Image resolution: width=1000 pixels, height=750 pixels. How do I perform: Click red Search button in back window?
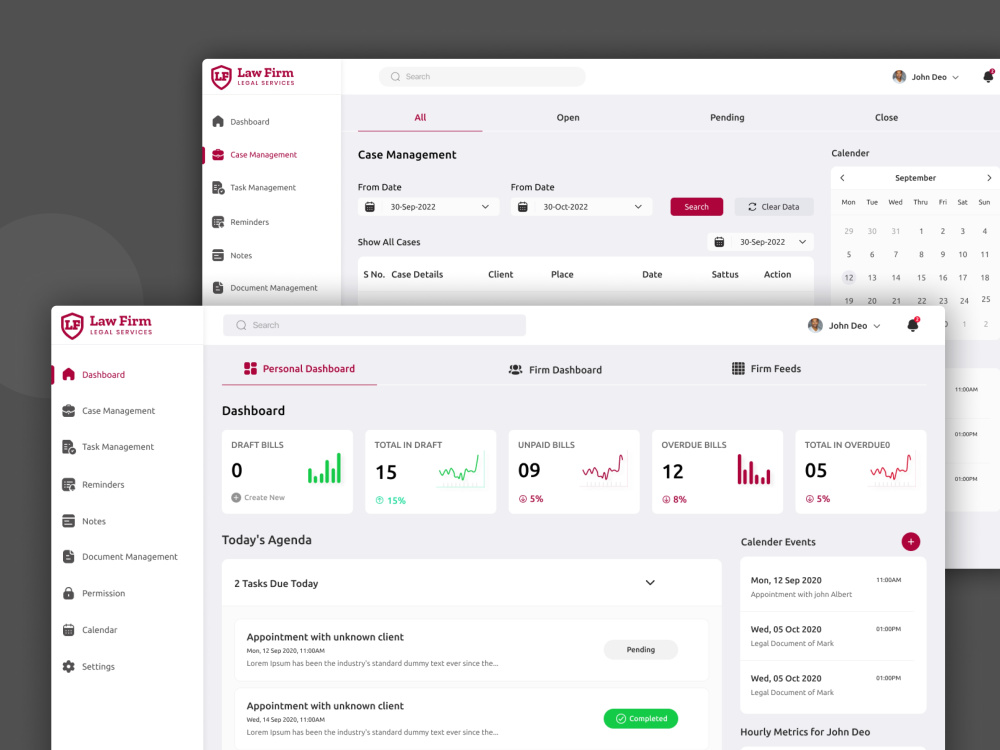(x=696, y=207)
